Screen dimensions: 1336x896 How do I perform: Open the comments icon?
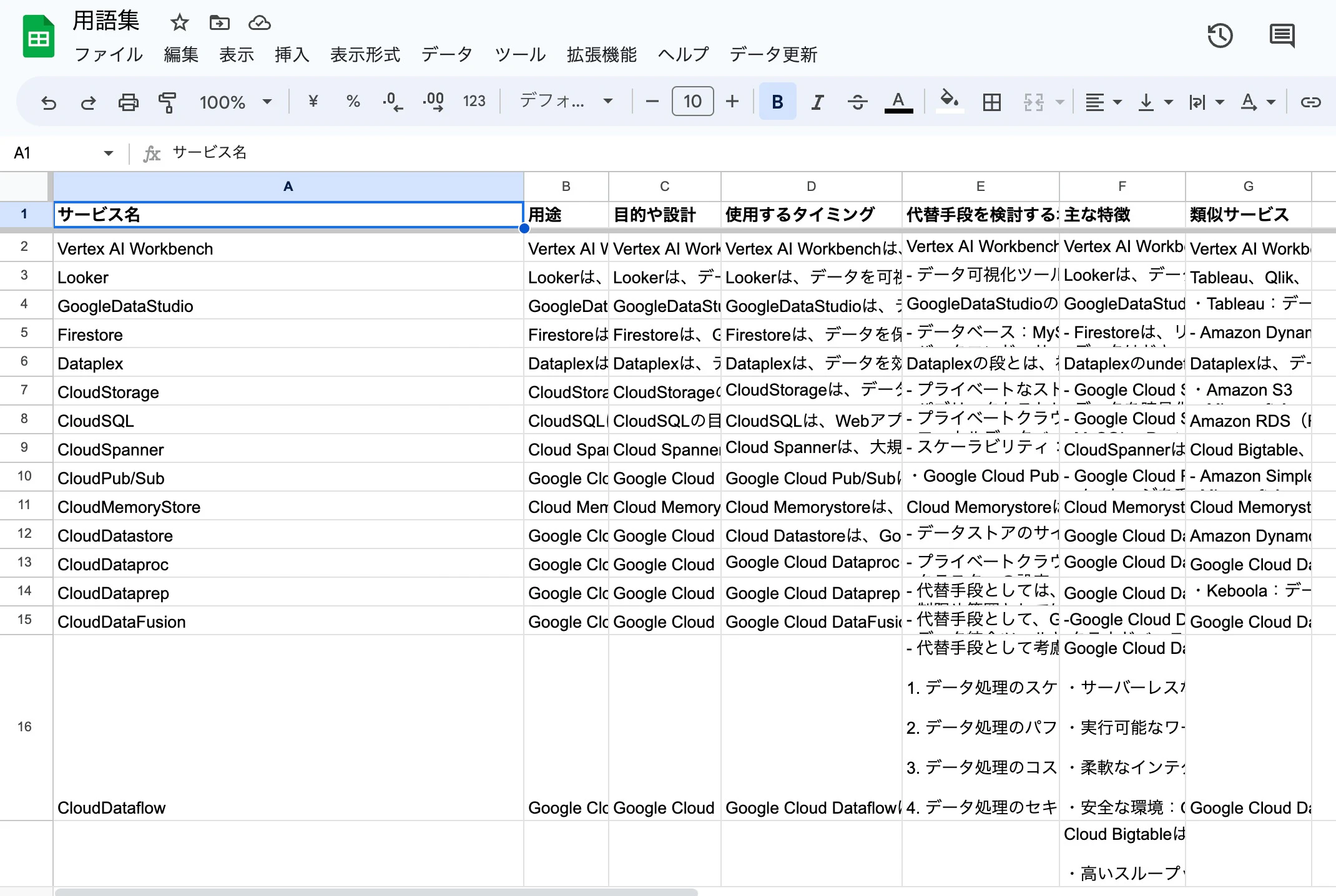[x=1282, y=36]
